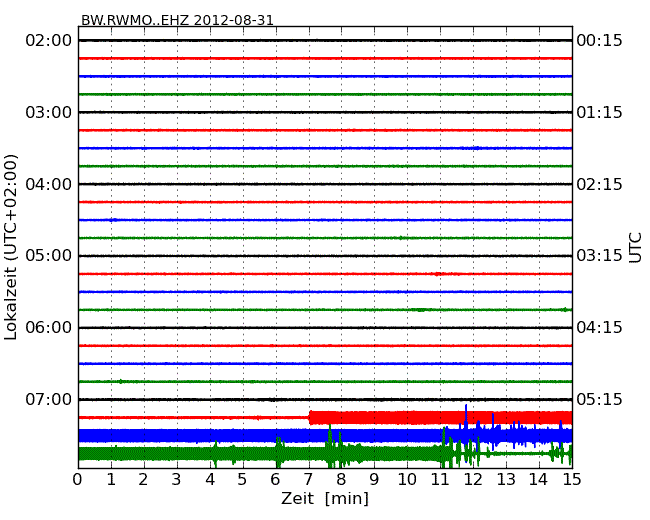This screenshot has width=650, height=520.
Task: Click the 11 minute tick label
Action: click(440, 480)
